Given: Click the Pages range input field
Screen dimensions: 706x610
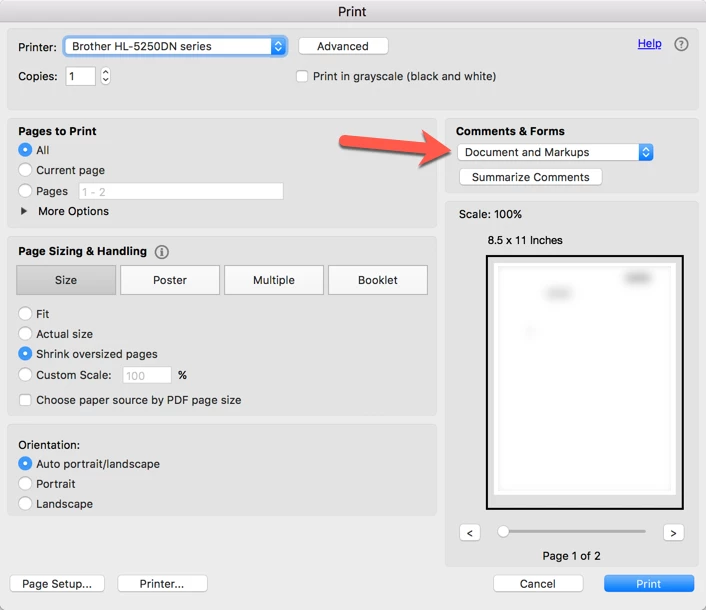Looking at the screenshot, I should point(181,191).
